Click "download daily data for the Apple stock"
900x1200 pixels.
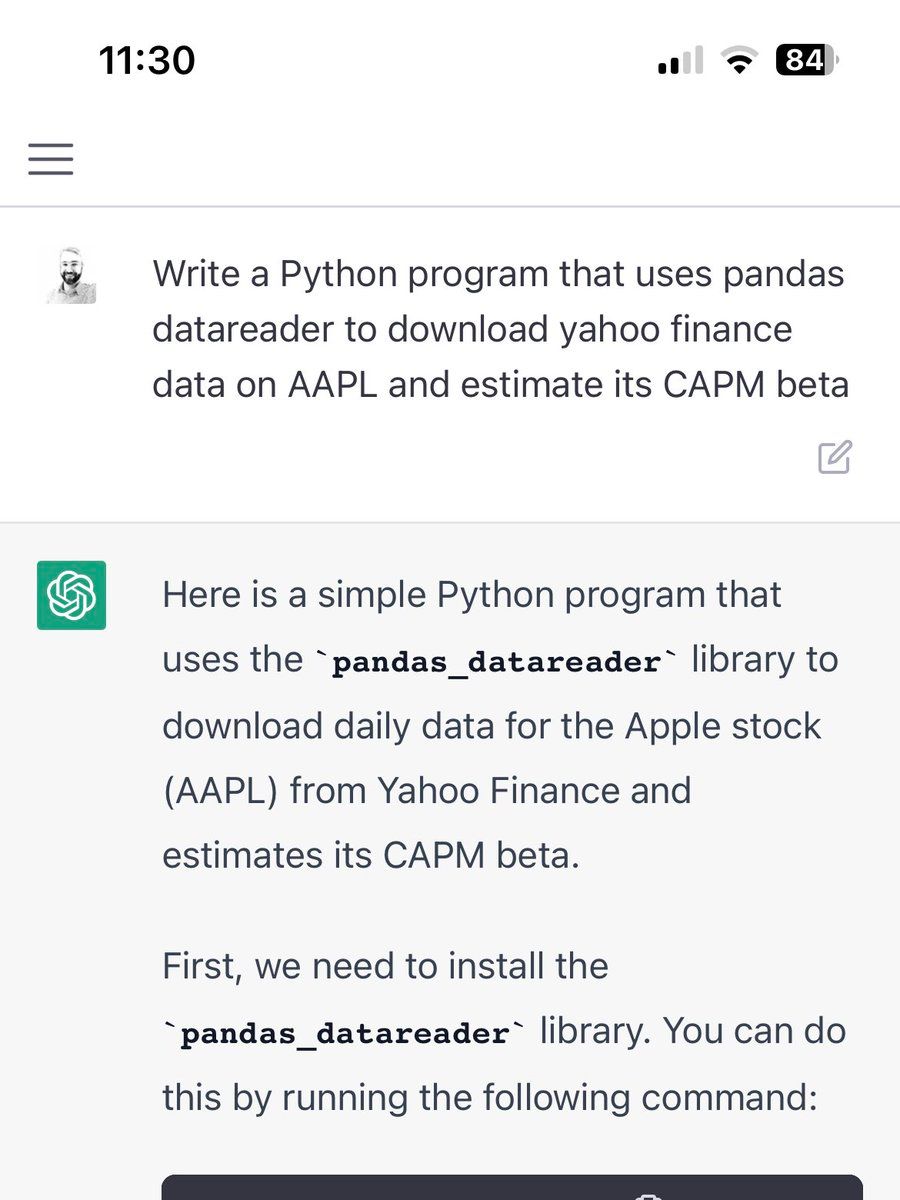point(491,725)
